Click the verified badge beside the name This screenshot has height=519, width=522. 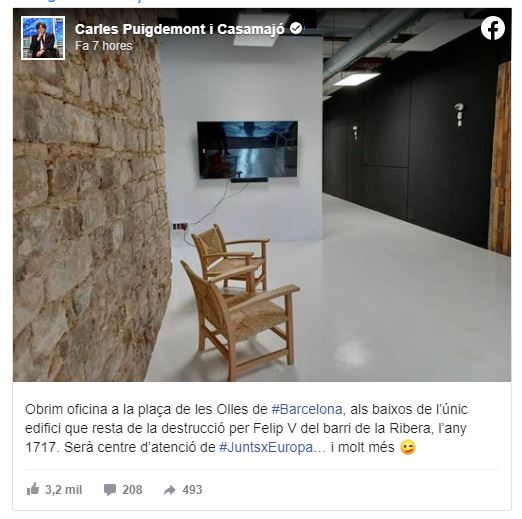tap(296, 28)
